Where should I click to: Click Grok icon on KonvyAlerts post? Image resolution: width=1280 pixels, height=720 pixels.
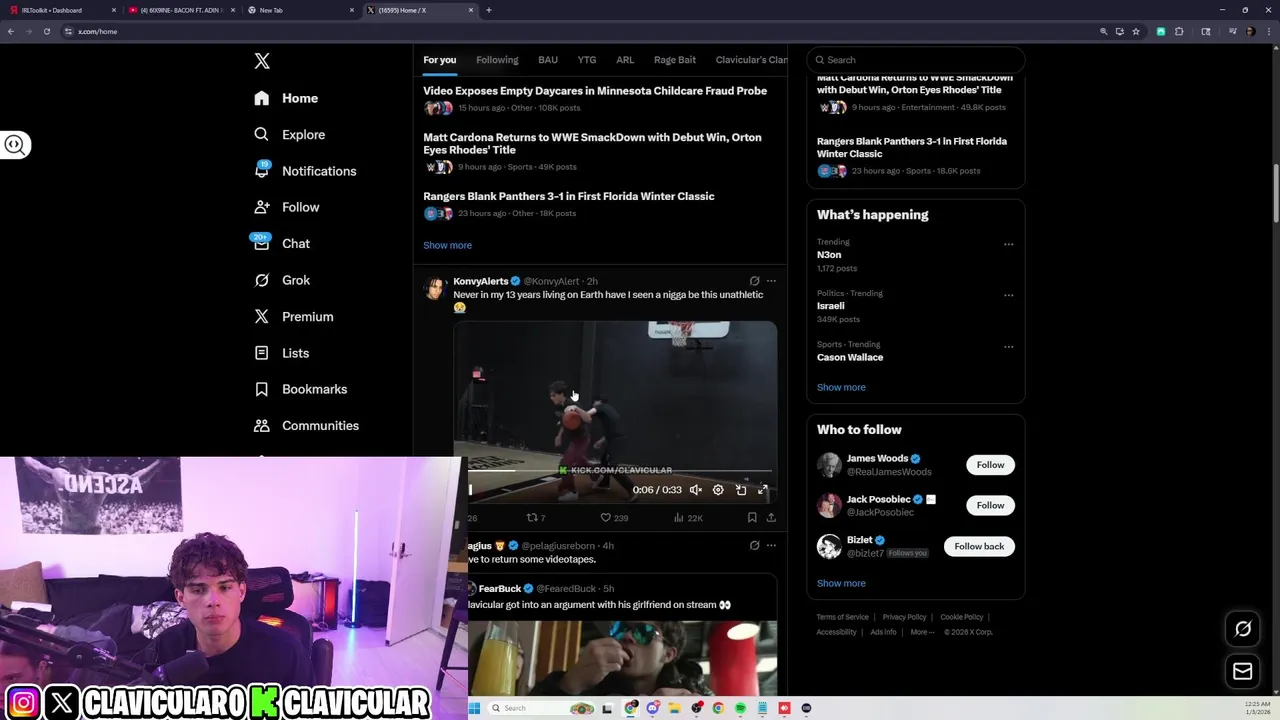pos(754,281)
